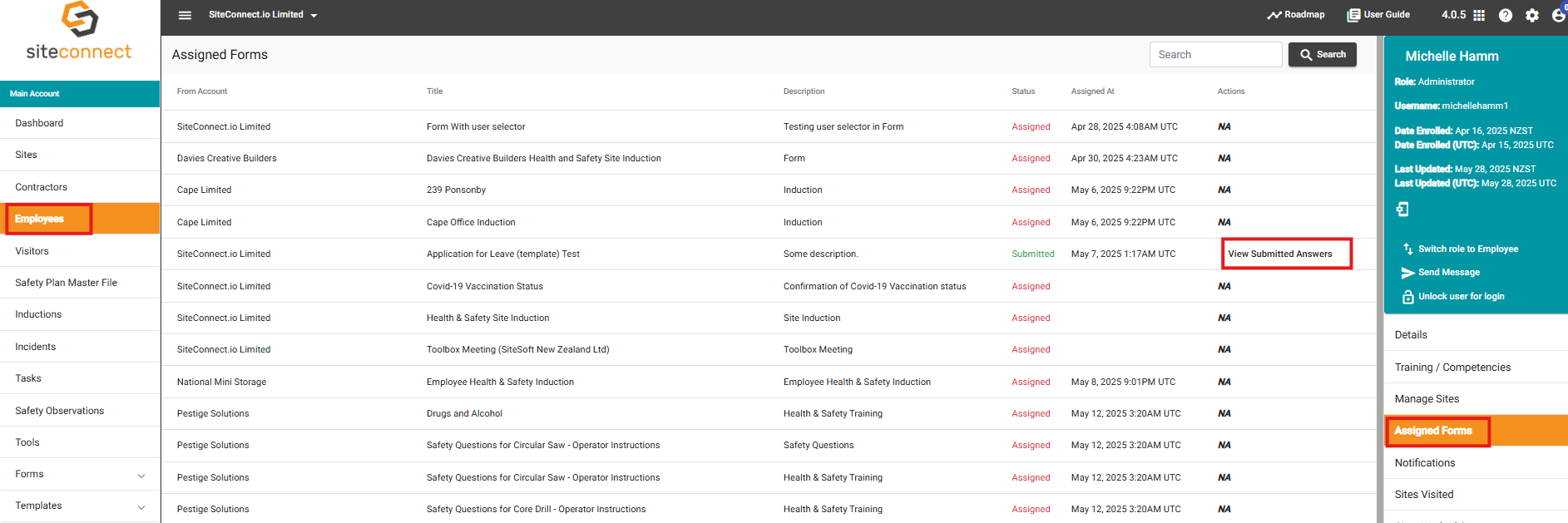Open the settings gear icon

coord(1532,15)
